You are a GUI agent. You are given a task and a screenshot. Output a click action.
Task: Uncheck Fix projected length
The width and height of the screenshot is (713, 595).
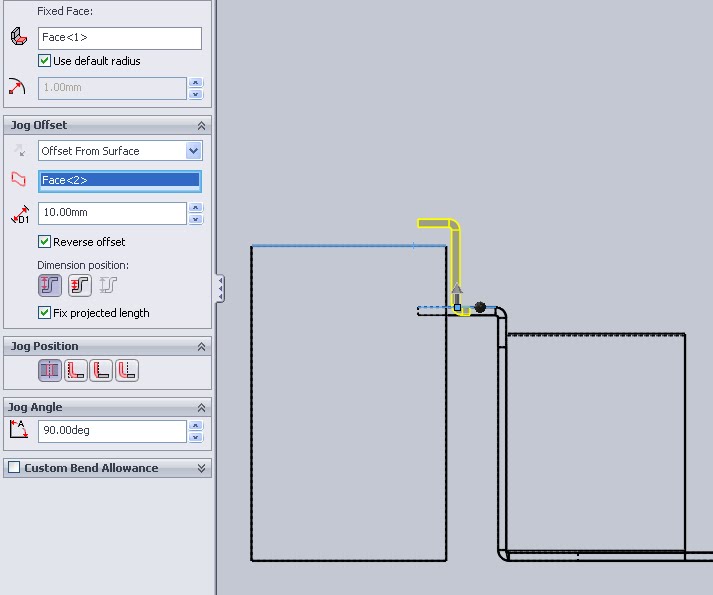click(44, 313)
